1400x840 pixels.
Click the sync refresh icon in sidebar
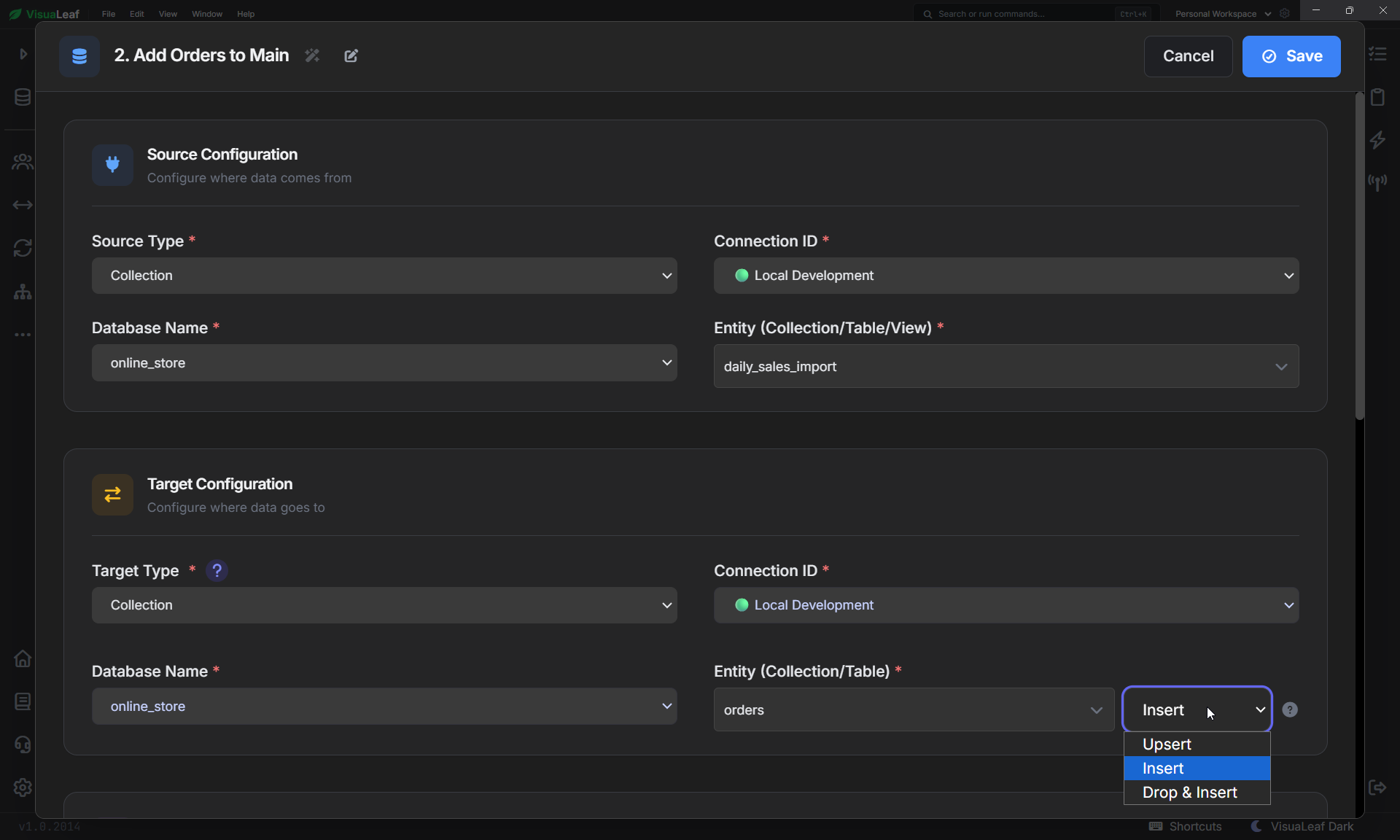[23, 248]
